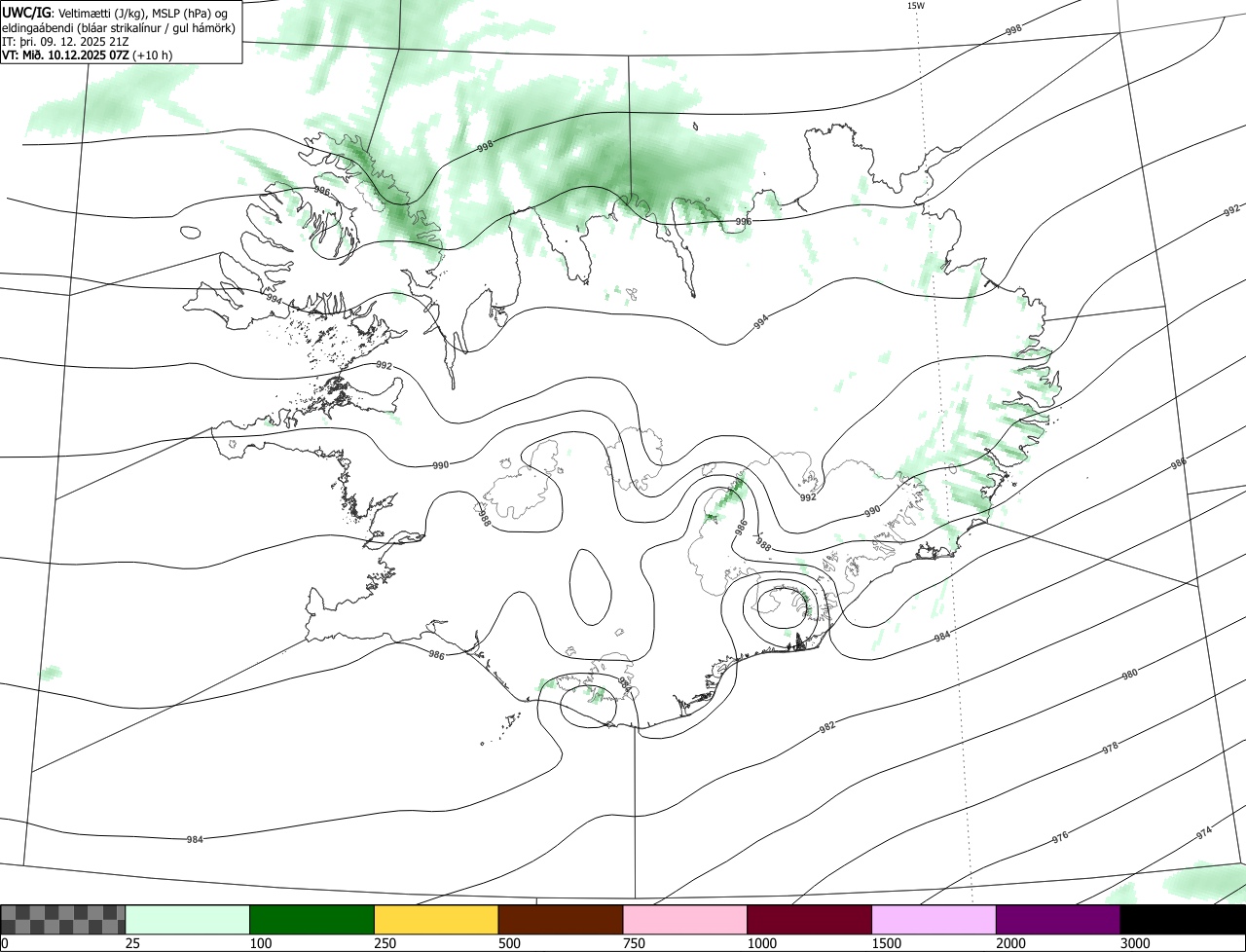The width and height of the screenshot is (1246, 952).
Task: Click the grey checkered 0–25 legend swatch
Action: (63, 920)
